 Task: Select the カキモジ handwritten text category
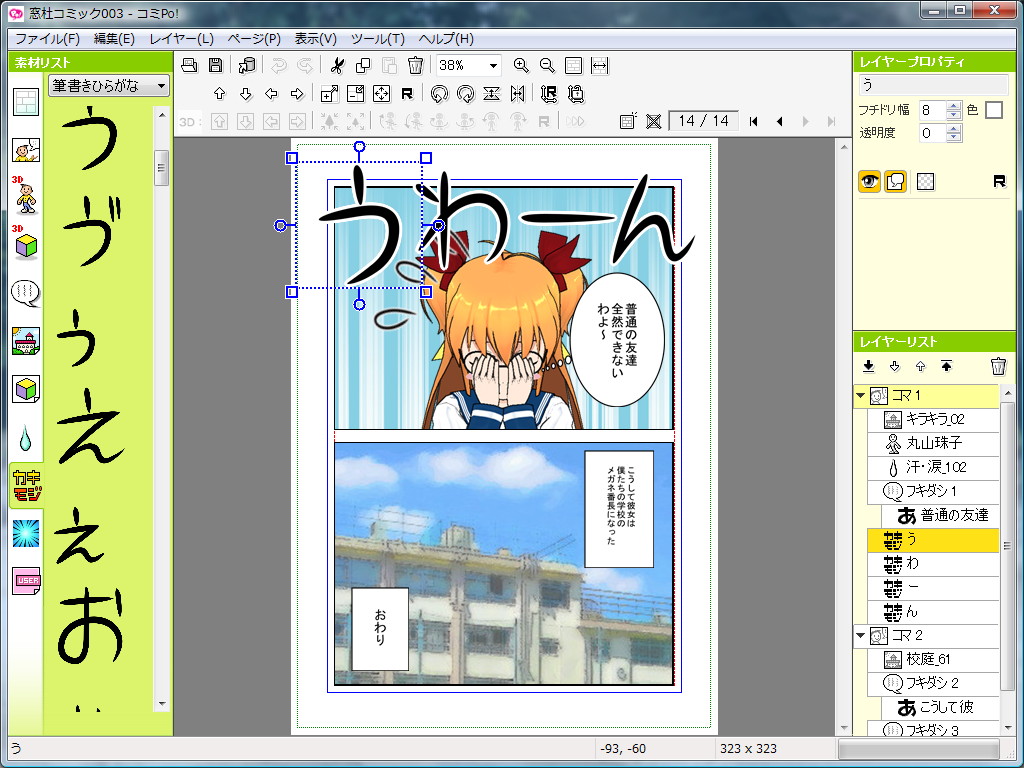click(27, 487)
